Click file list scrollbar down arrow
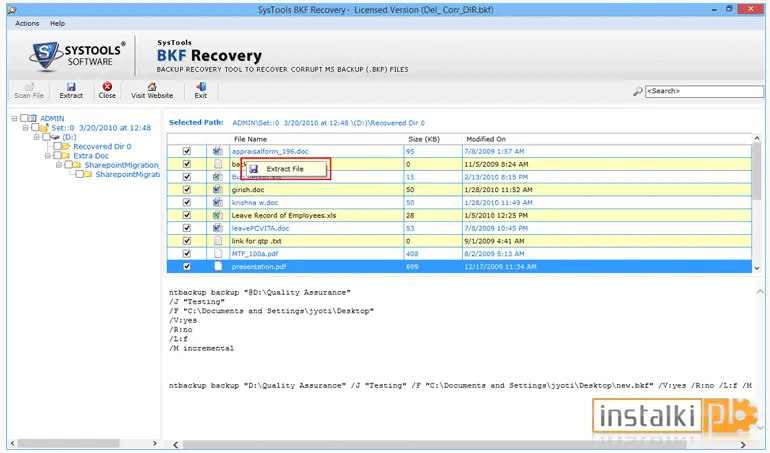This screenshot has width=770, height=453. (757, 268)
